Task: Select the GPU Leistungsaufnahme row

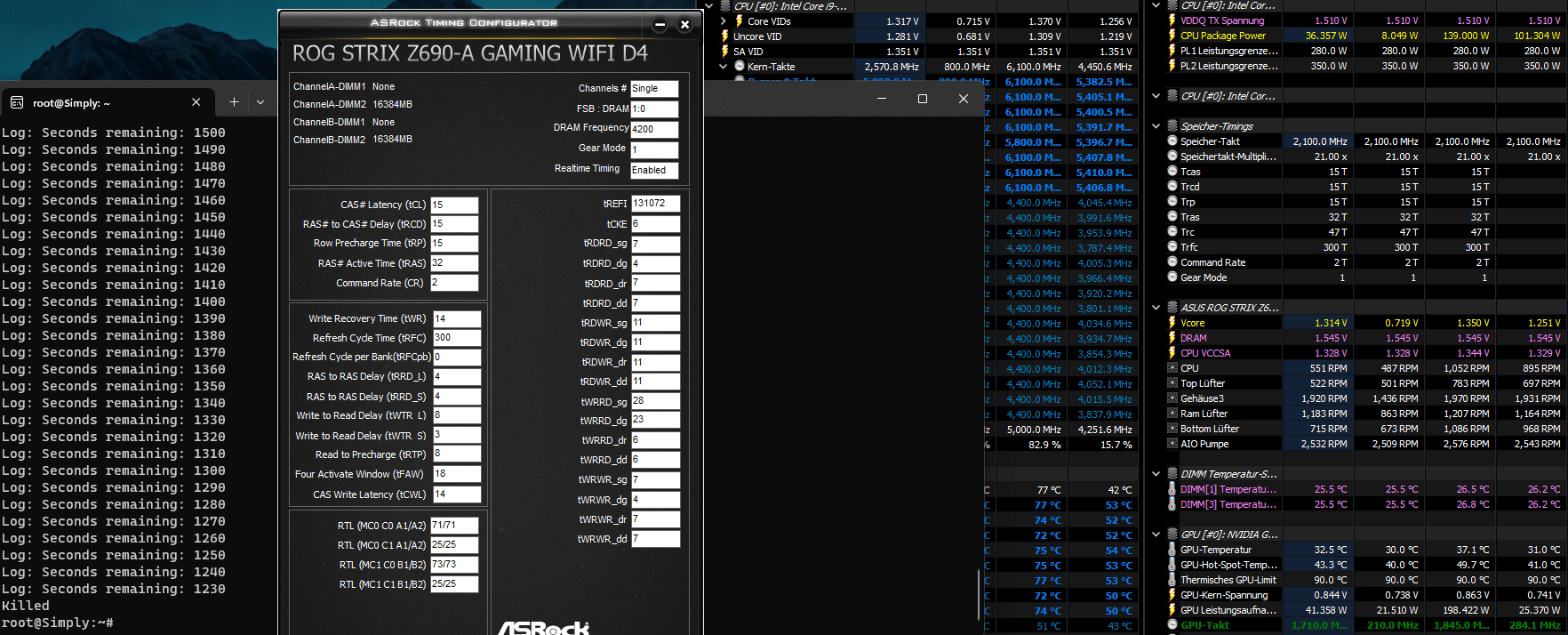Action: coord(1364,610)
